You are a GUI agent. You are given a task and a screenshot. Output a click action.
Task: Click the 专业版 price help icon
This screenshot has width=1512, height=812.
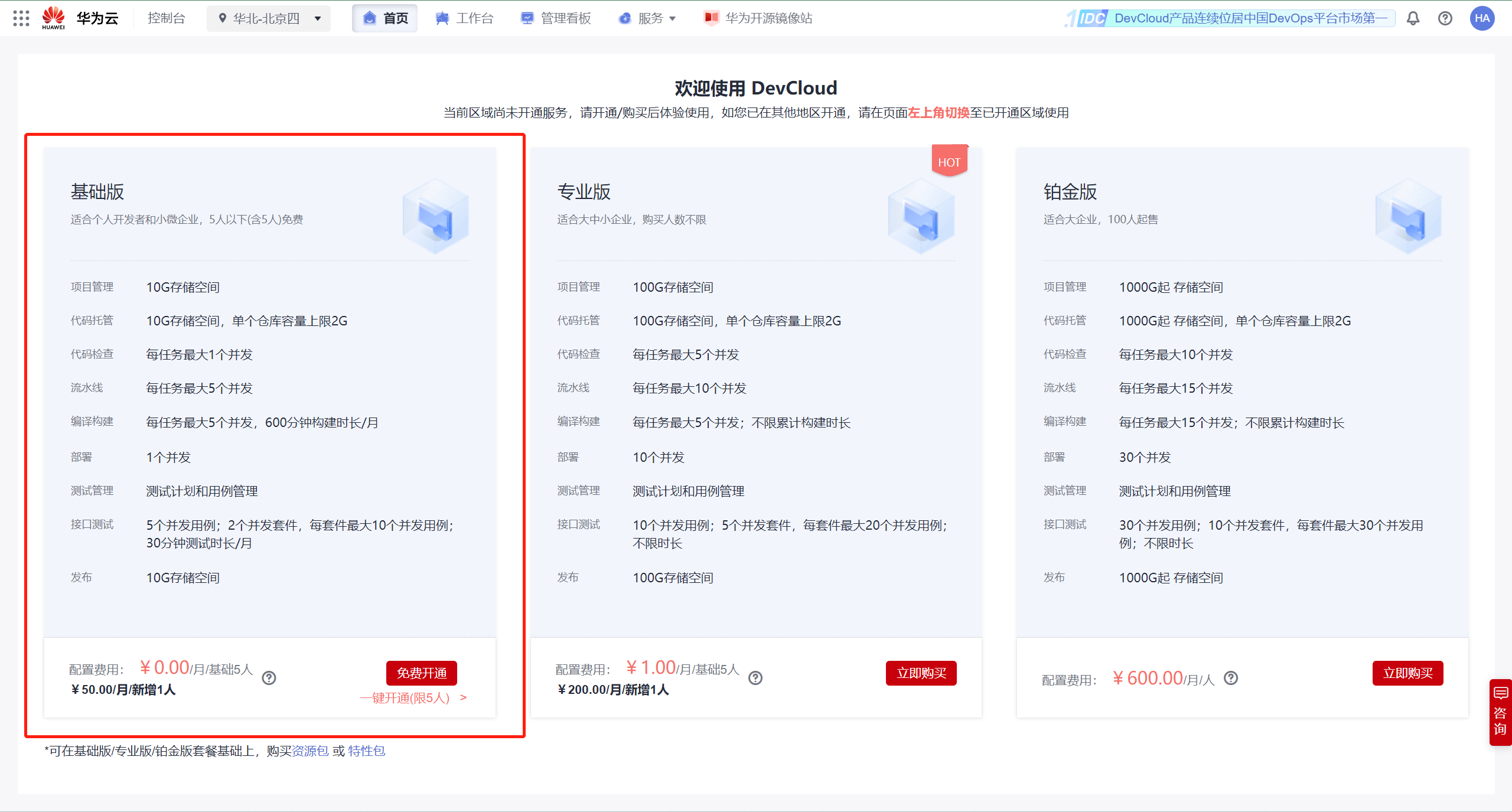click(x=755, y=678)
